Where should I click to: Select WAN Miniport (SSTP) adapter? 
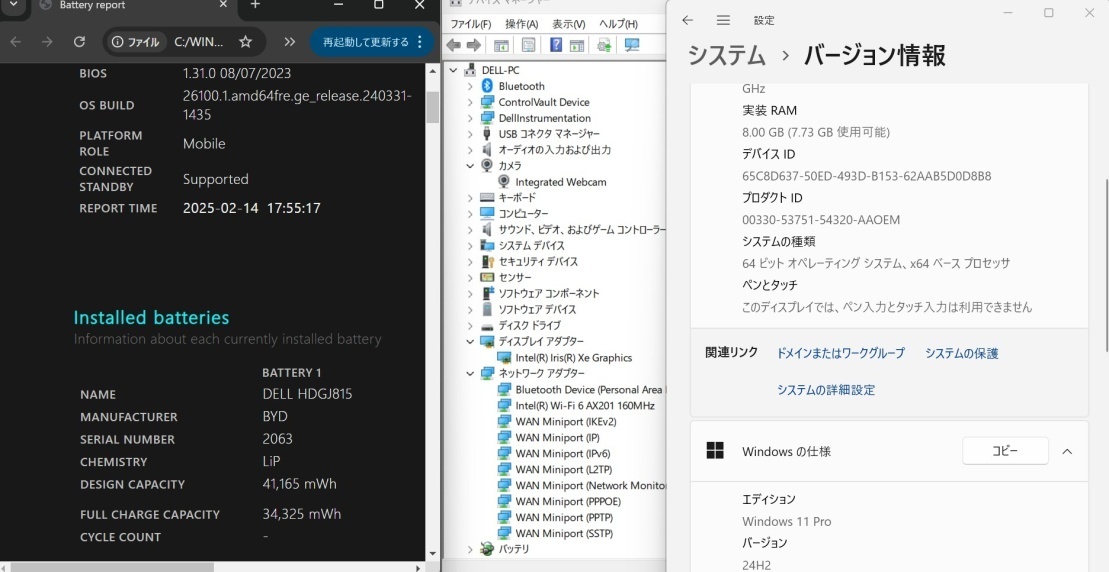[564, 533]
